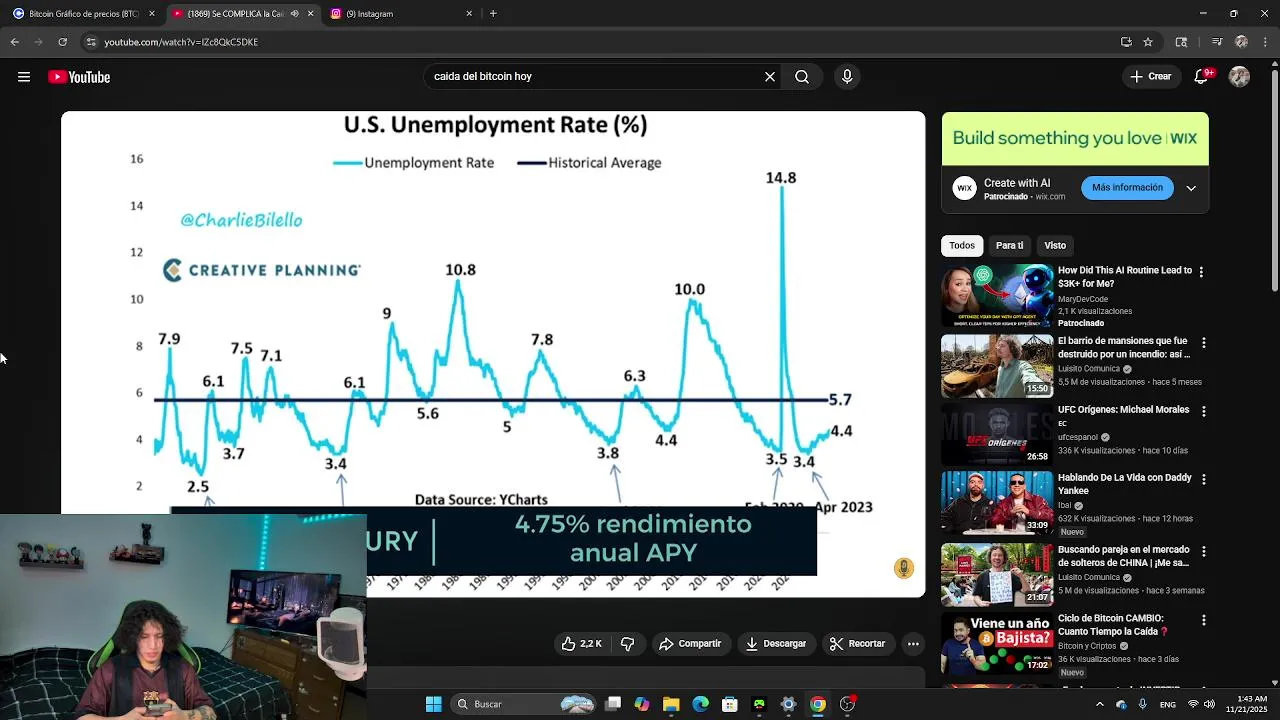Clip the video via Recortar
Viewport: 1280px width, 720px height.
tap(858, 644)
